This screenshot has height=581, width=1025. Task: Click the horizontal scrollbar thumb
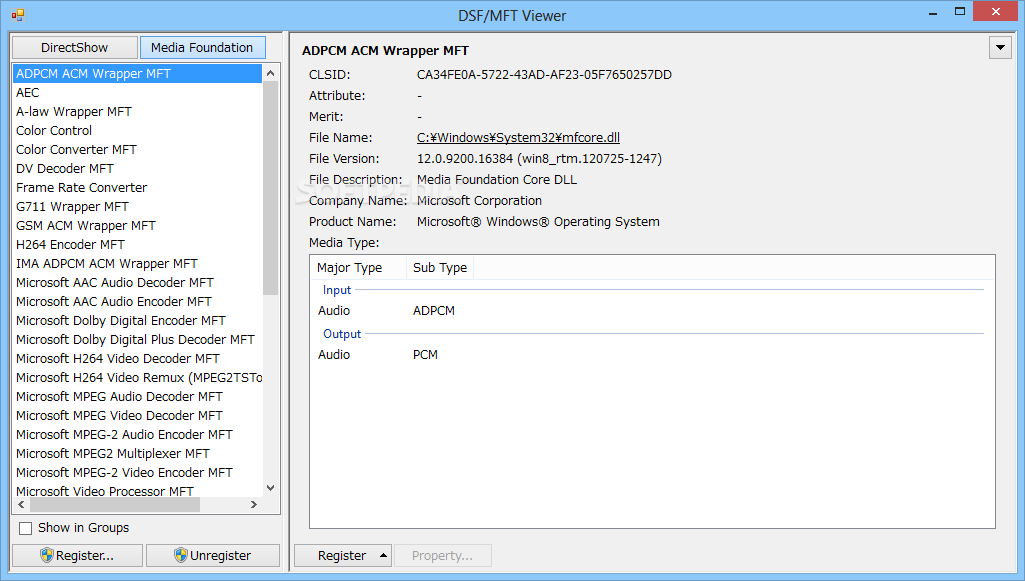tap(115, 505)
